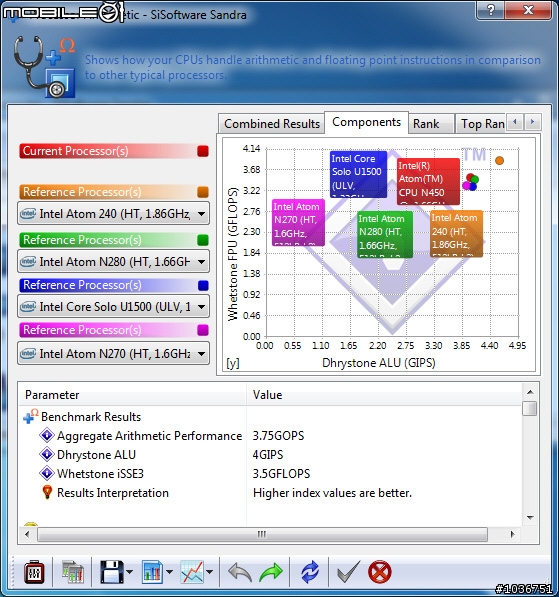Click the tab strip left scroll arrow

pyautogui.click(x=515, y=122)
